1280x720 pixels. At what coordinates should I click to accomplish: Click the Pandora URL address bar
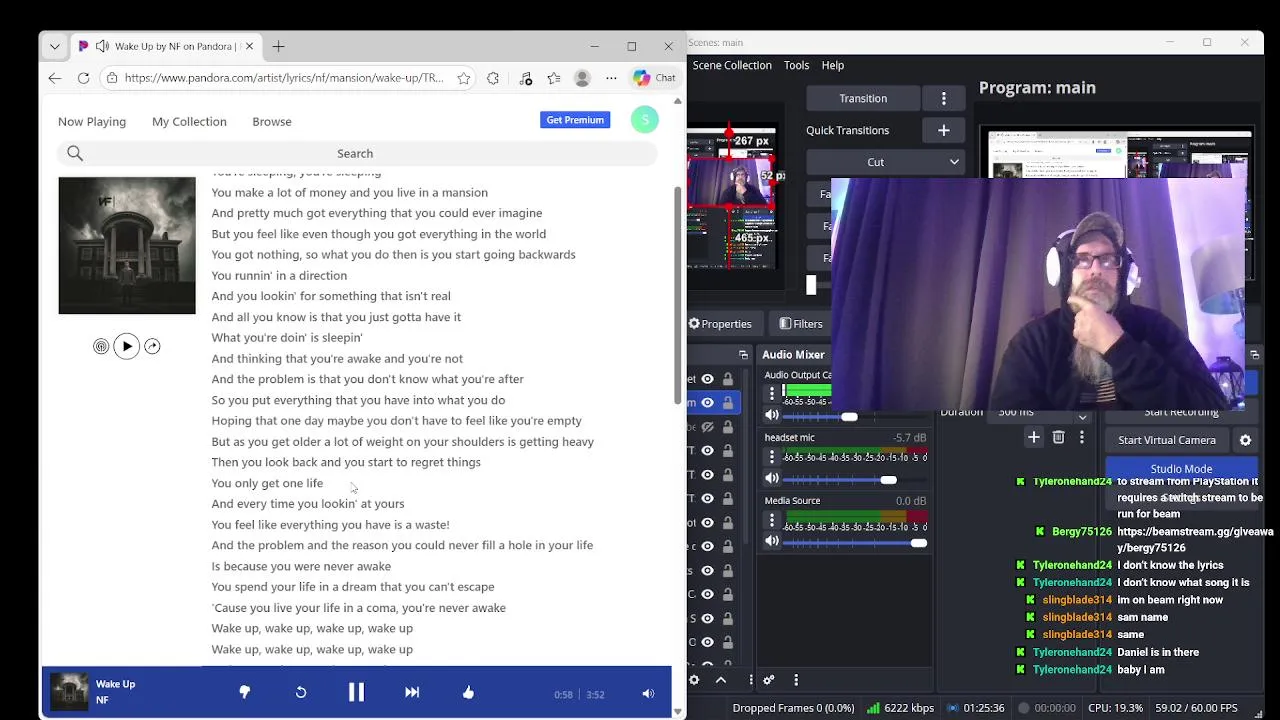pyautogui.click(x=284, y=78)
